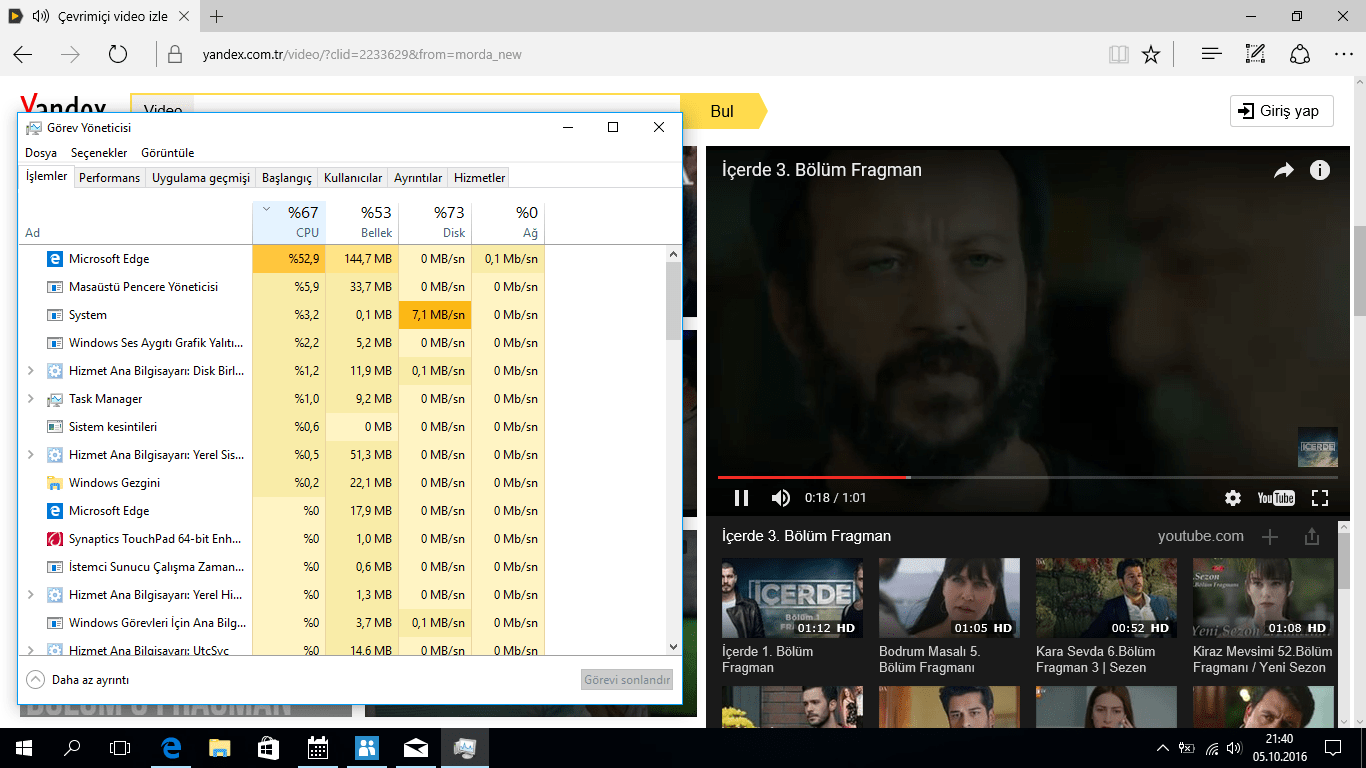Screen dimensions: 1366x768
Task: Open reading view in Edge
Action: pyautogui.click(x=1118, y=54)
